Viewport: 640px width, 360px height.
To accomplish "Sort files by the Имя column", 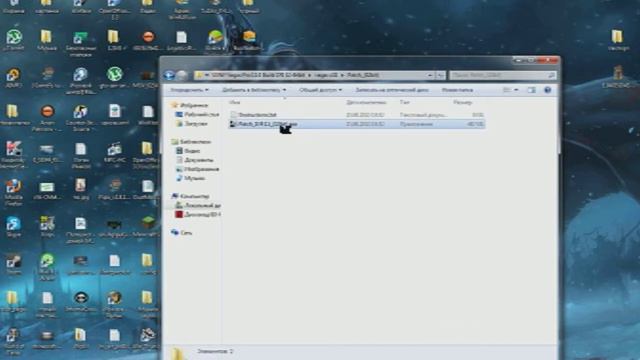I will (234, 102).
